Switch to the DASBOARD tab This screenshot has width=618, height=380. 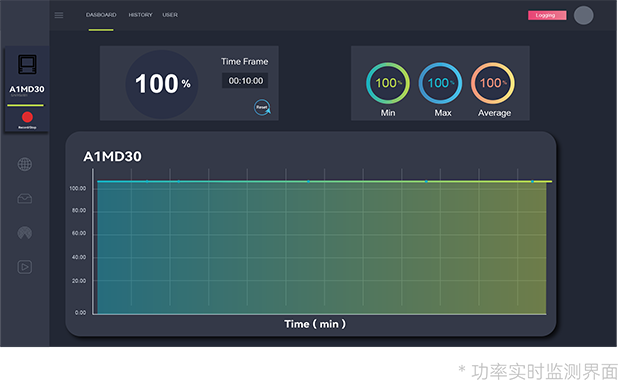101,15
